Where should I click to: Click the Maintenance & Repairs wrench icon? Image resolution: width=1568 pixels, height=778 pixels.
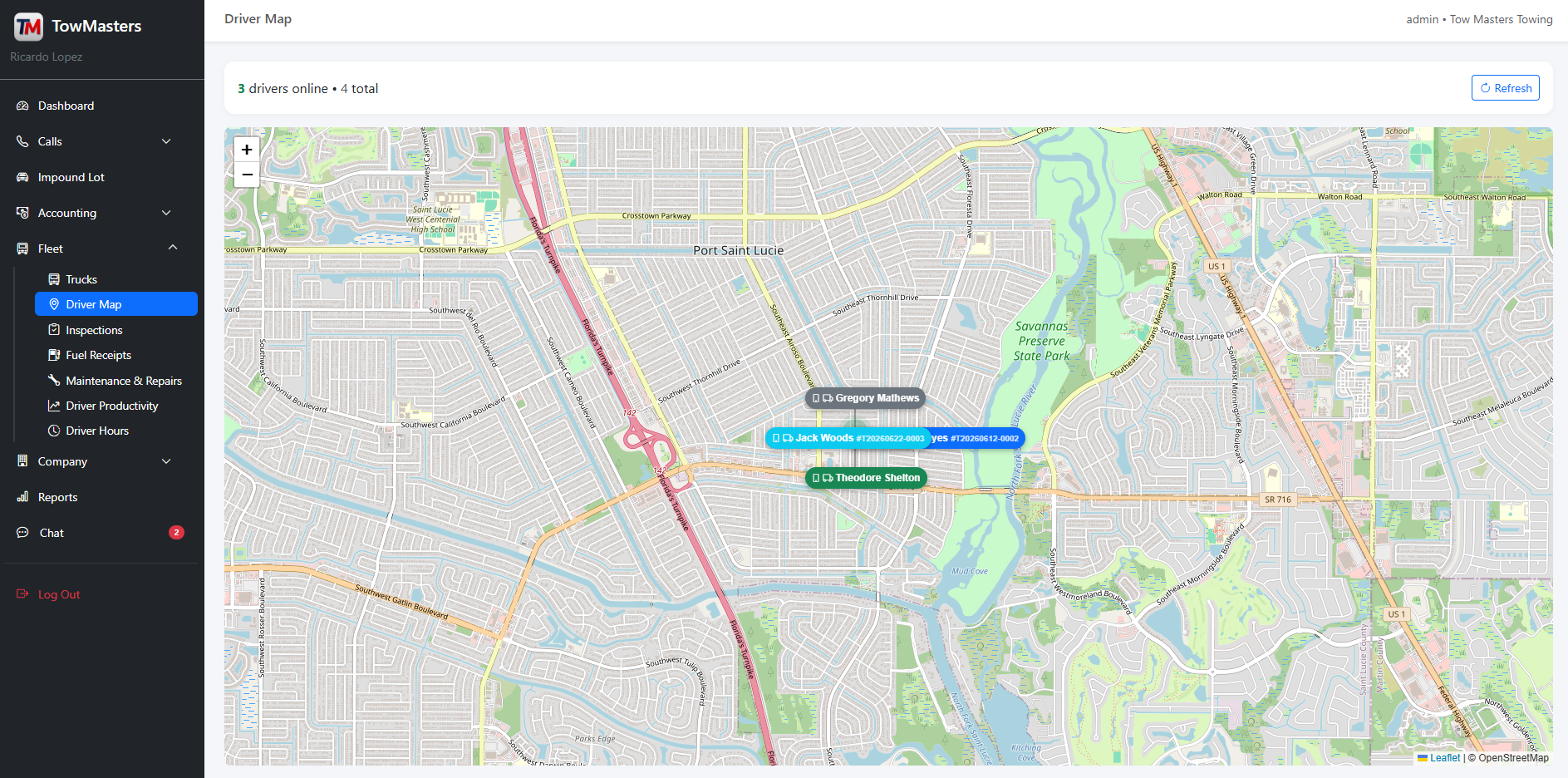[54, 381]
